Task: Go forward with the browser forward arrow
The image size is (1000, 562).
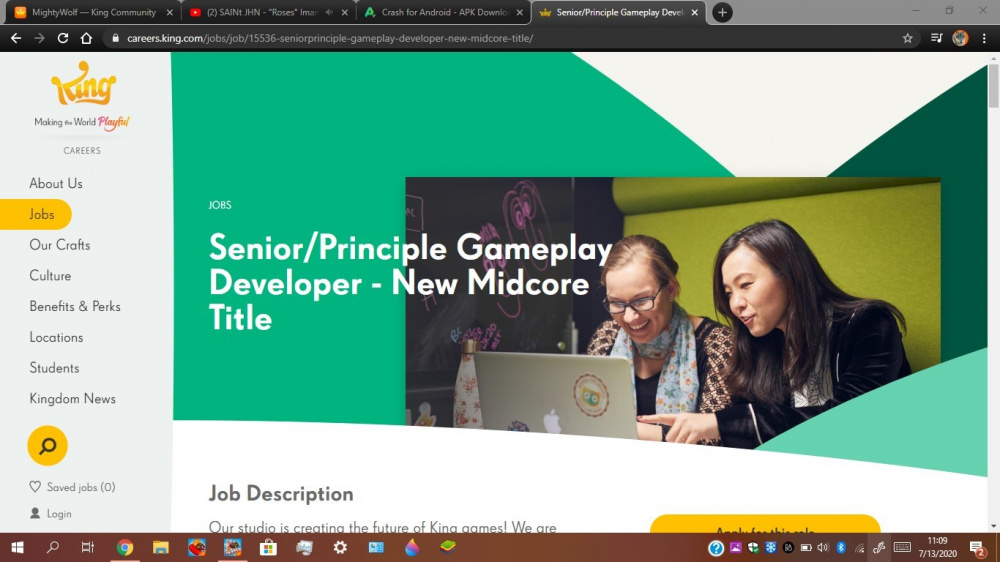Action: click(x=40, y=38)
